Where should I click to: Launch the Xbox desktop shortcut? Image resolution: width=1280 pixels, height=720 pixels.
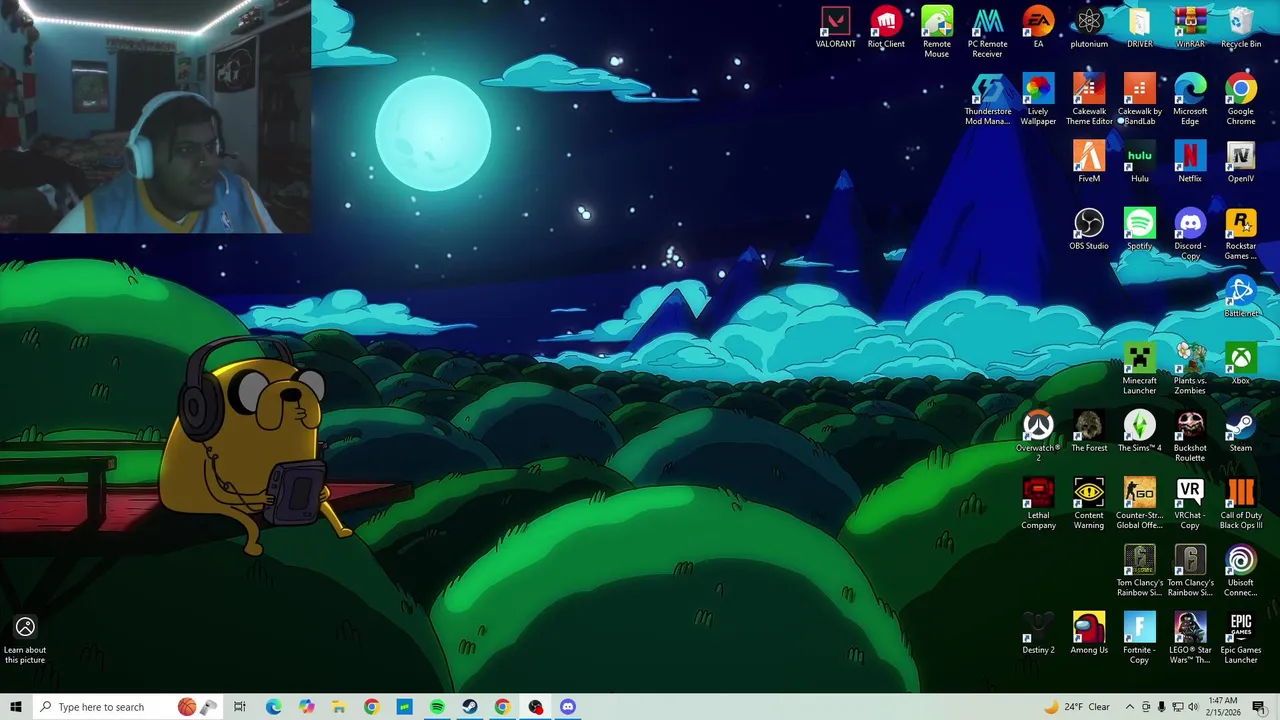point(1241,364)
